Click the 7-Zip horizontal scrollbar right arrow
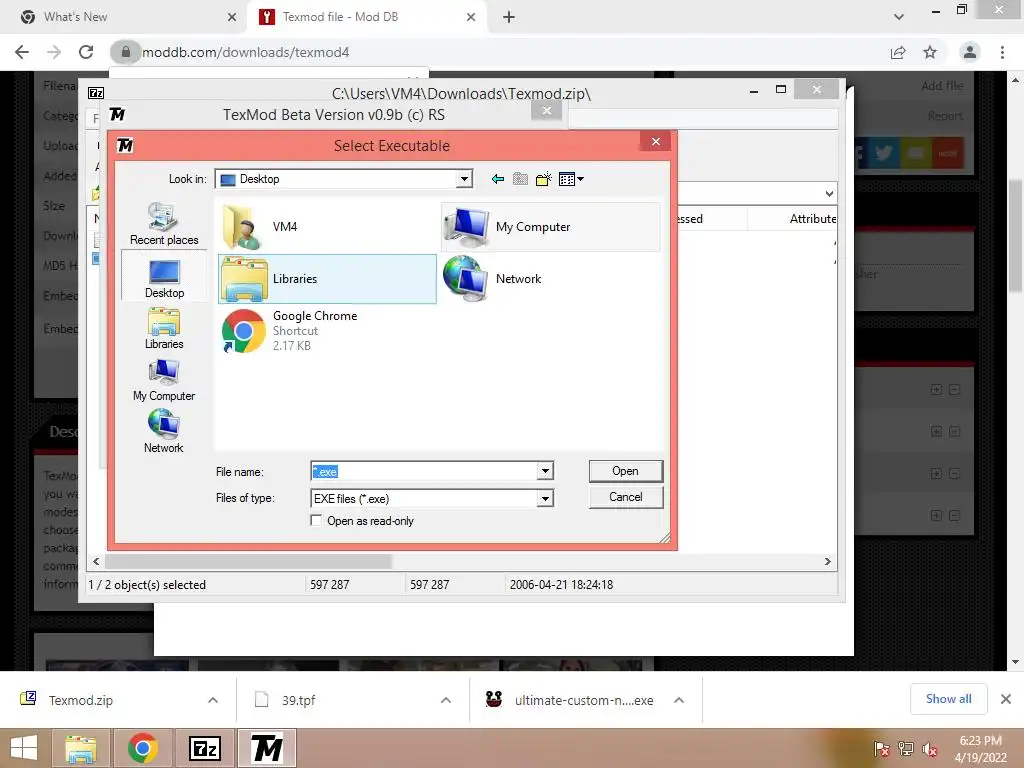 point(827,562)
